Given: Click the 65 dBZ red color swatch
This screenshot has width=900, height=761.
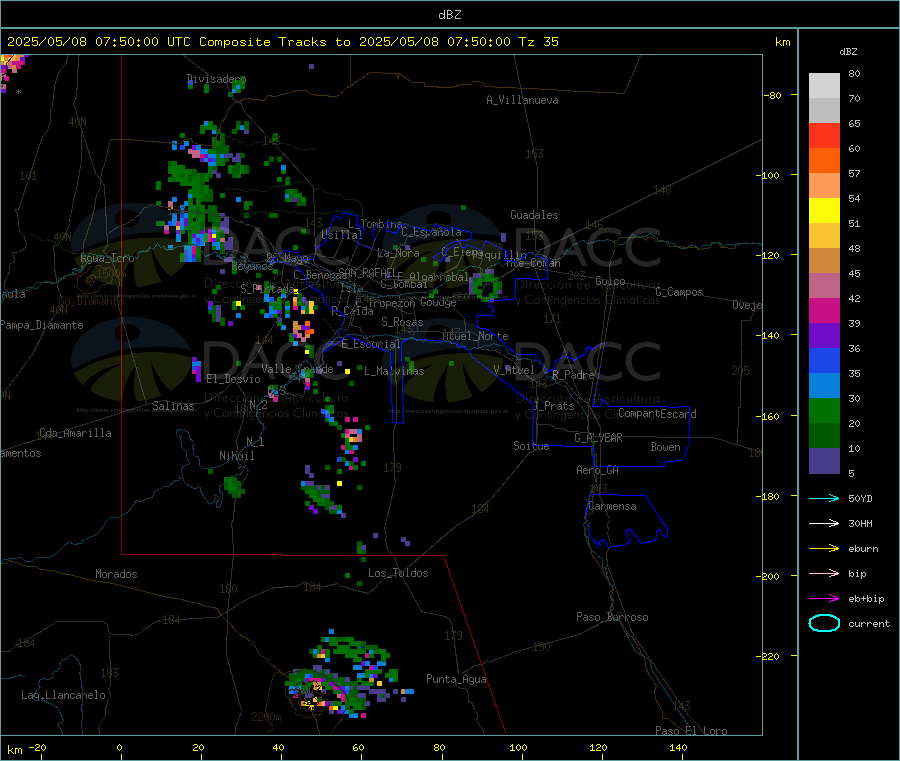Looking at the screenshot, I should [x=824, y=135].
